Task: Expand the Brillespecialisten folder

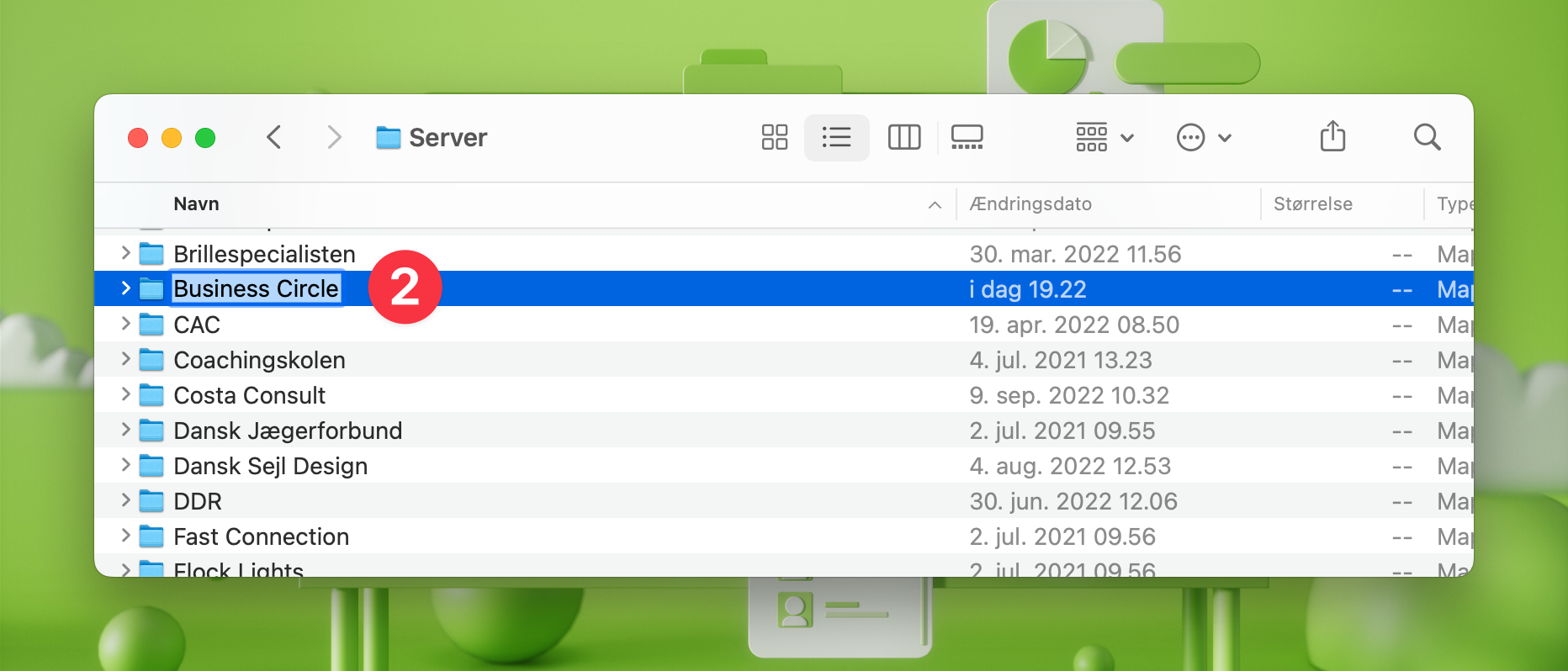Action: (125, 253)
